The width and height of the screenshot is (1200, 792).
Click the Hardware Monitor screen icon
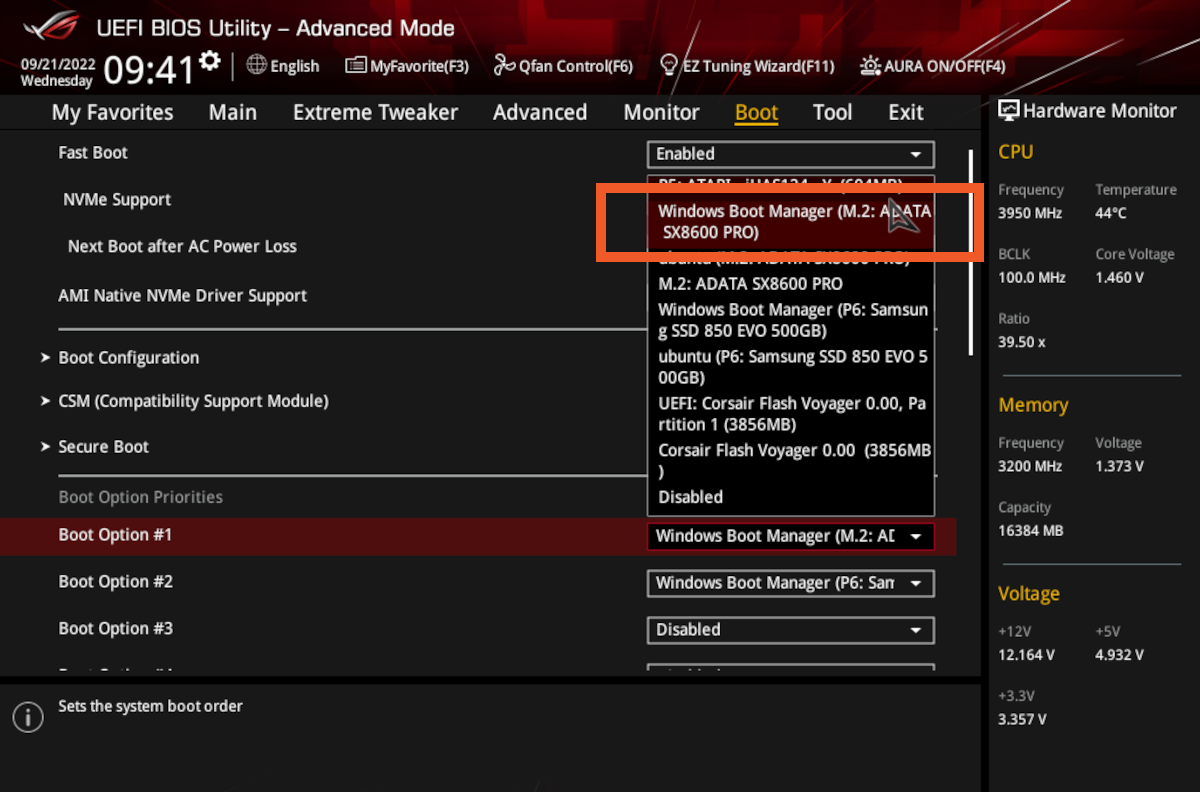(x=1009, y=111)
